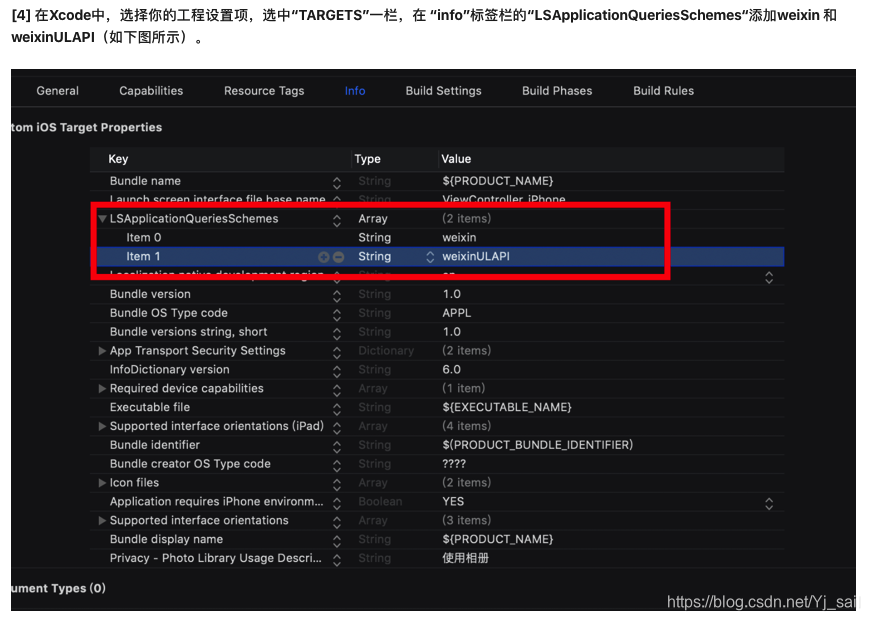Open key stepper for Bundle versions string, short
Image resolution: width=870 pixels, height=621 pixels.
coord(337,334)
